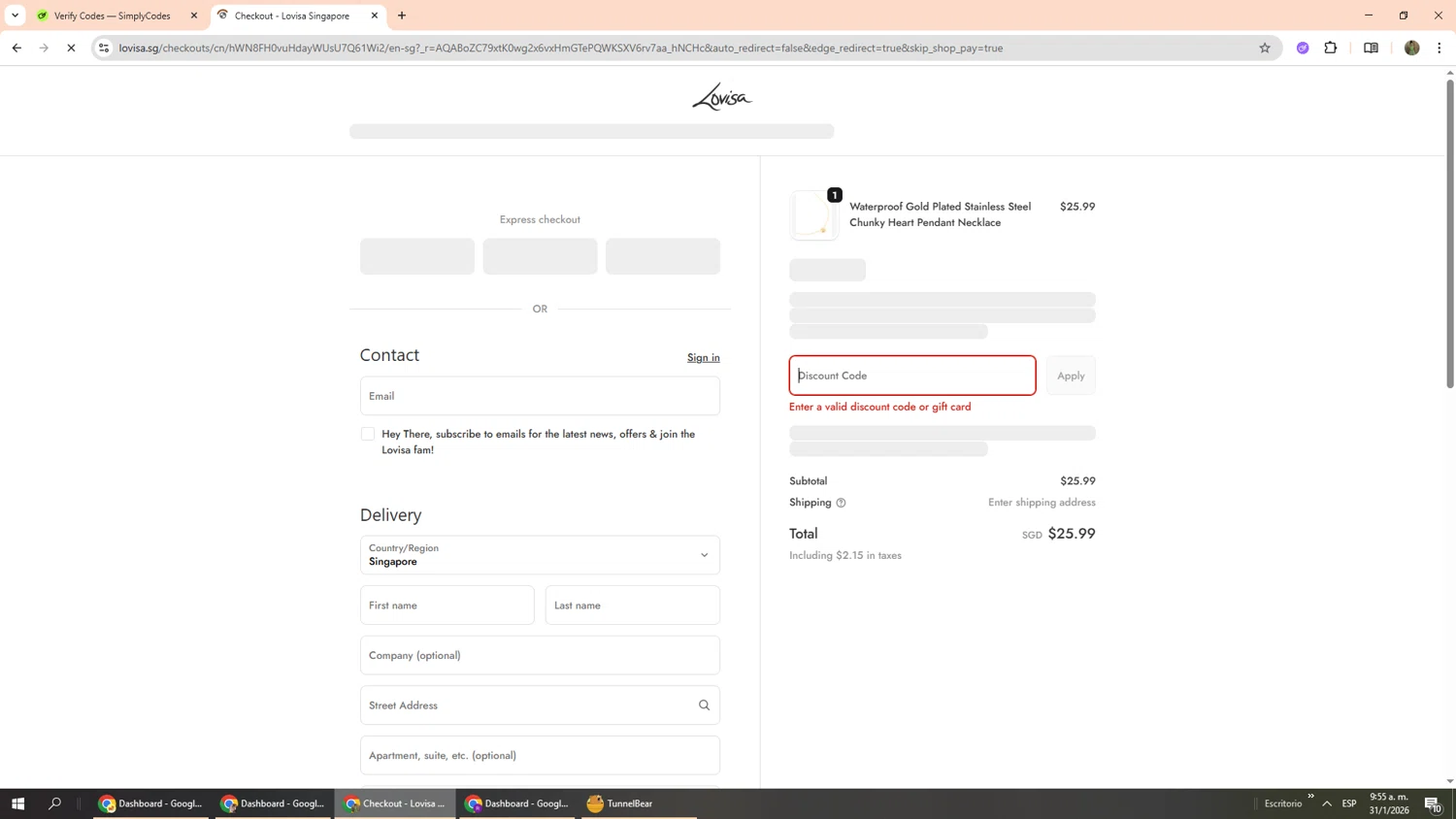
Task: Expand the Country/Region dropdown
Action: pyautogui.click(x=540, y=555)
